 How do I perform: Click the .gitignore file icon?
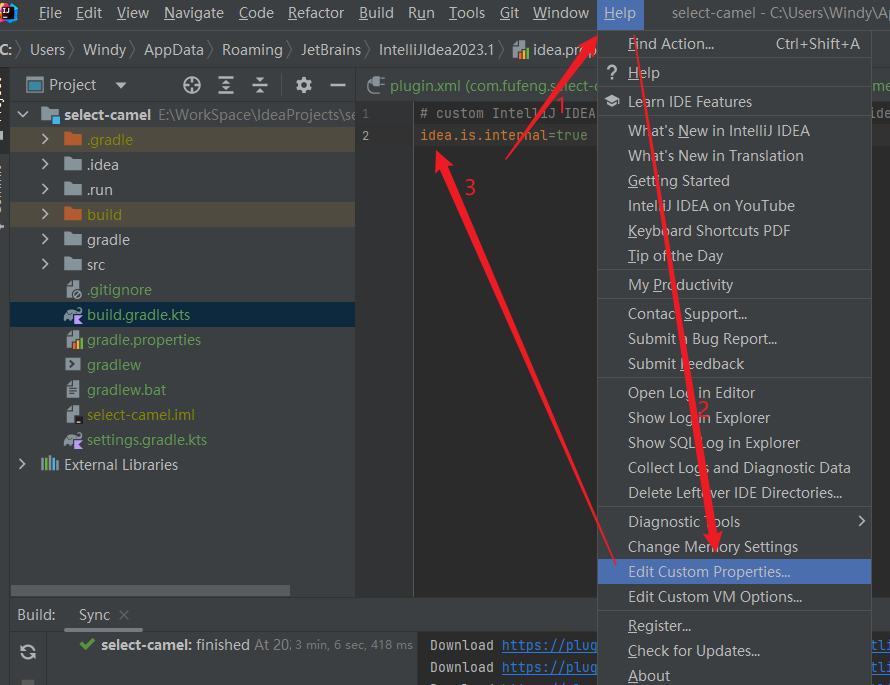pyautogui.click(x=74, y=290)
